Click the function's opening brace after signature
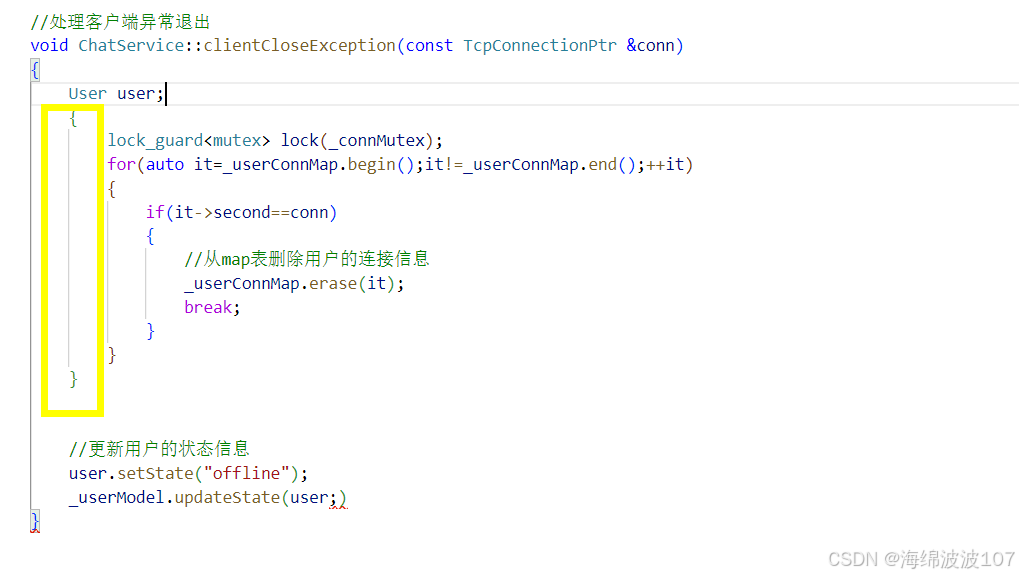 coord(35,70)
